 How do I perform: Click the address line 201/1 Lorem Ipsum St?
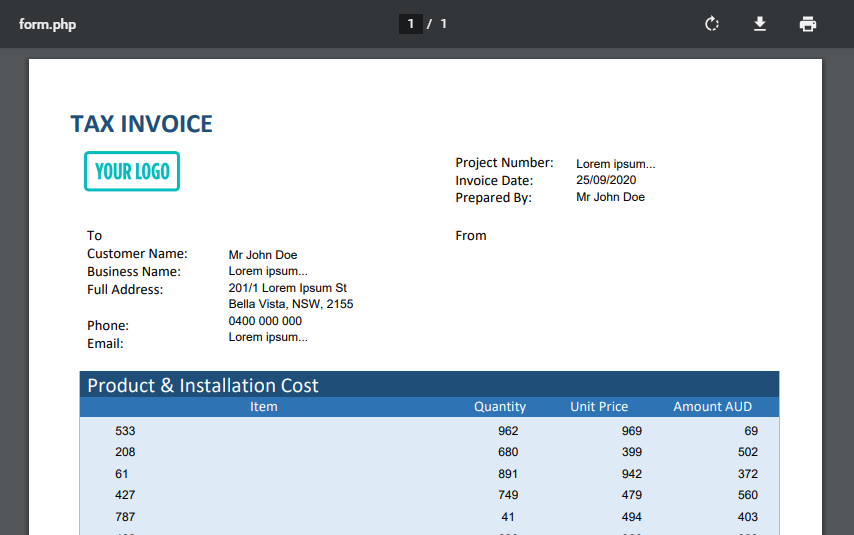coord(287,288)
